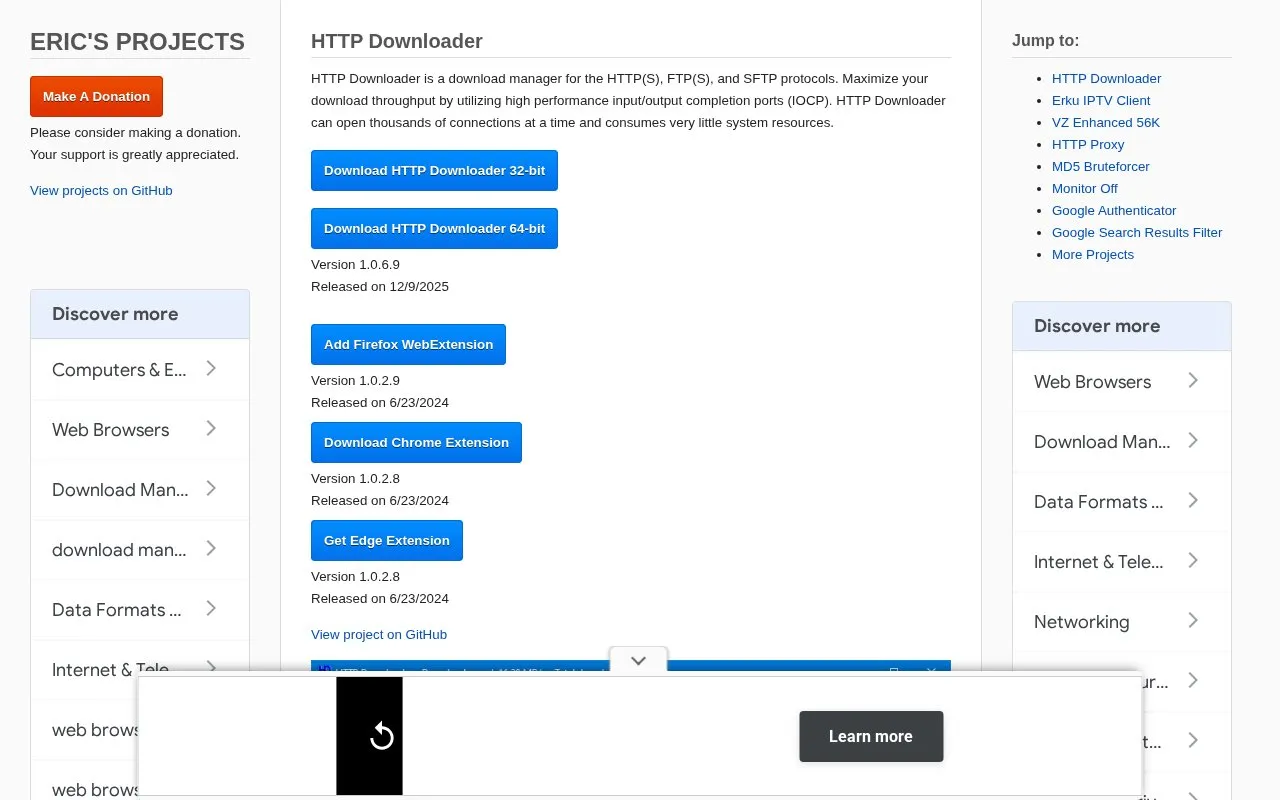Viewport: 1280px width, 800px height.
Task: Go to VZ Enhanced 56K
Action: 1106,122
